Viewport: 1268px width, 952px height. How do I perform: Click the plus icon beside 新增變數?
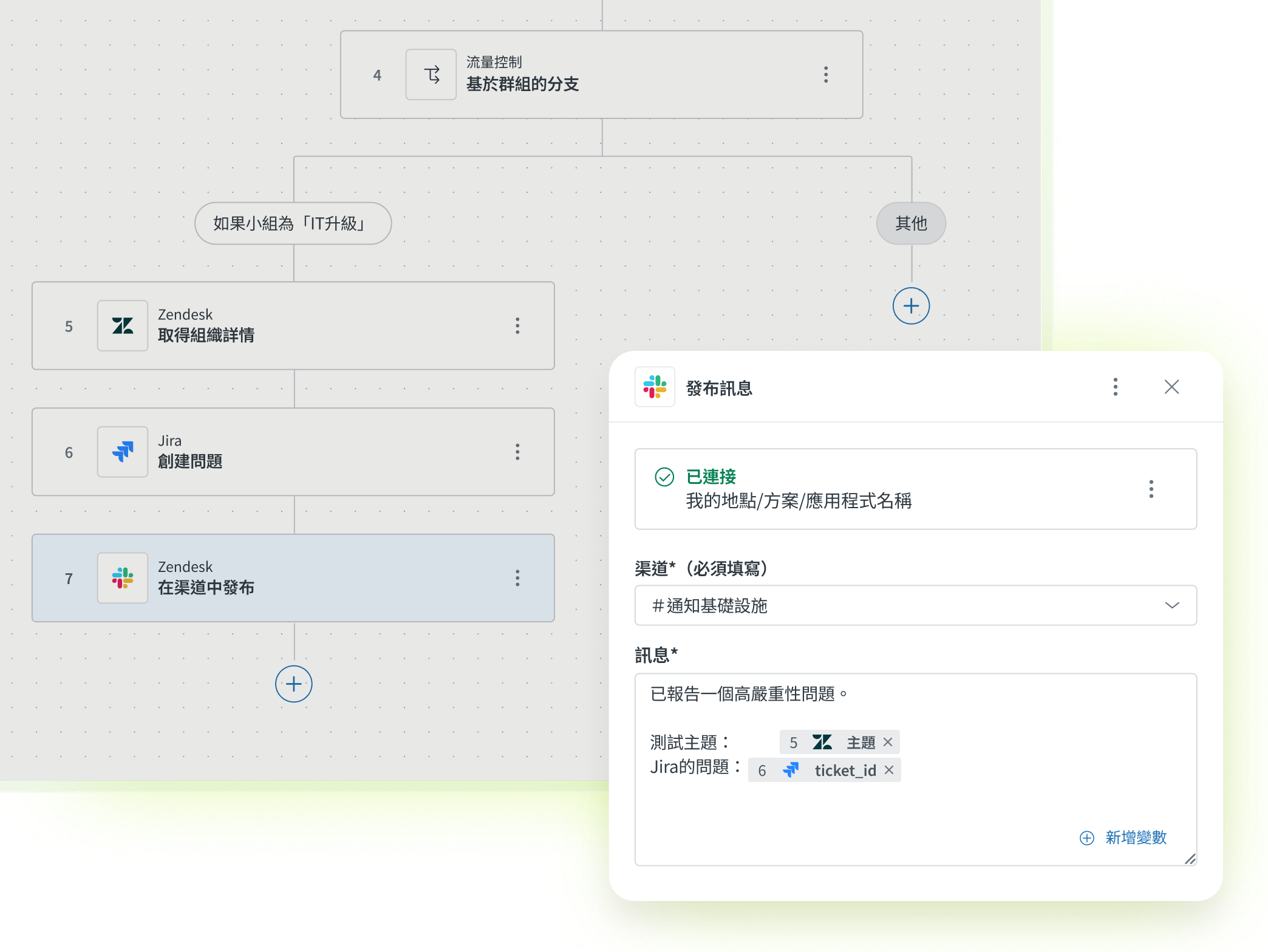(1087, 838)
